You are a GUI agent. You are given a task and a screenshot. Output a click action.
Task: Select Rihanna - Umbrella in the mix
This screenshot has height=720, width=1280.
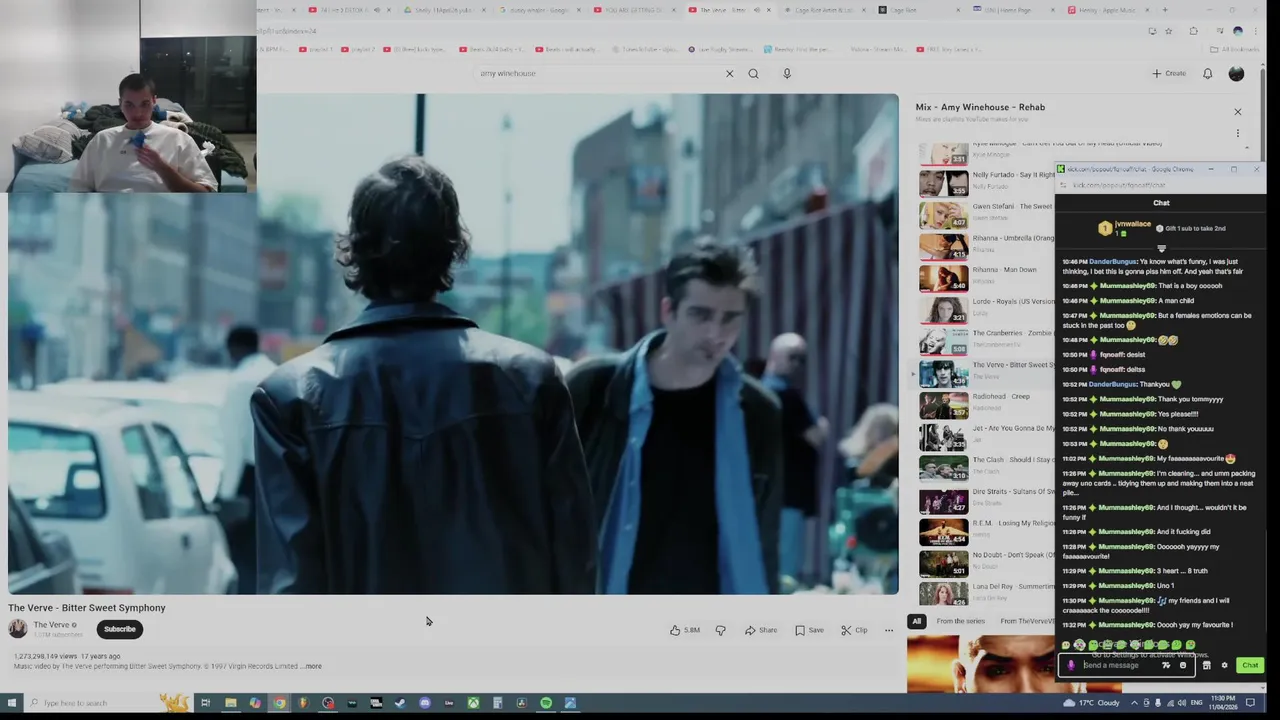click(x=985, y=247)
